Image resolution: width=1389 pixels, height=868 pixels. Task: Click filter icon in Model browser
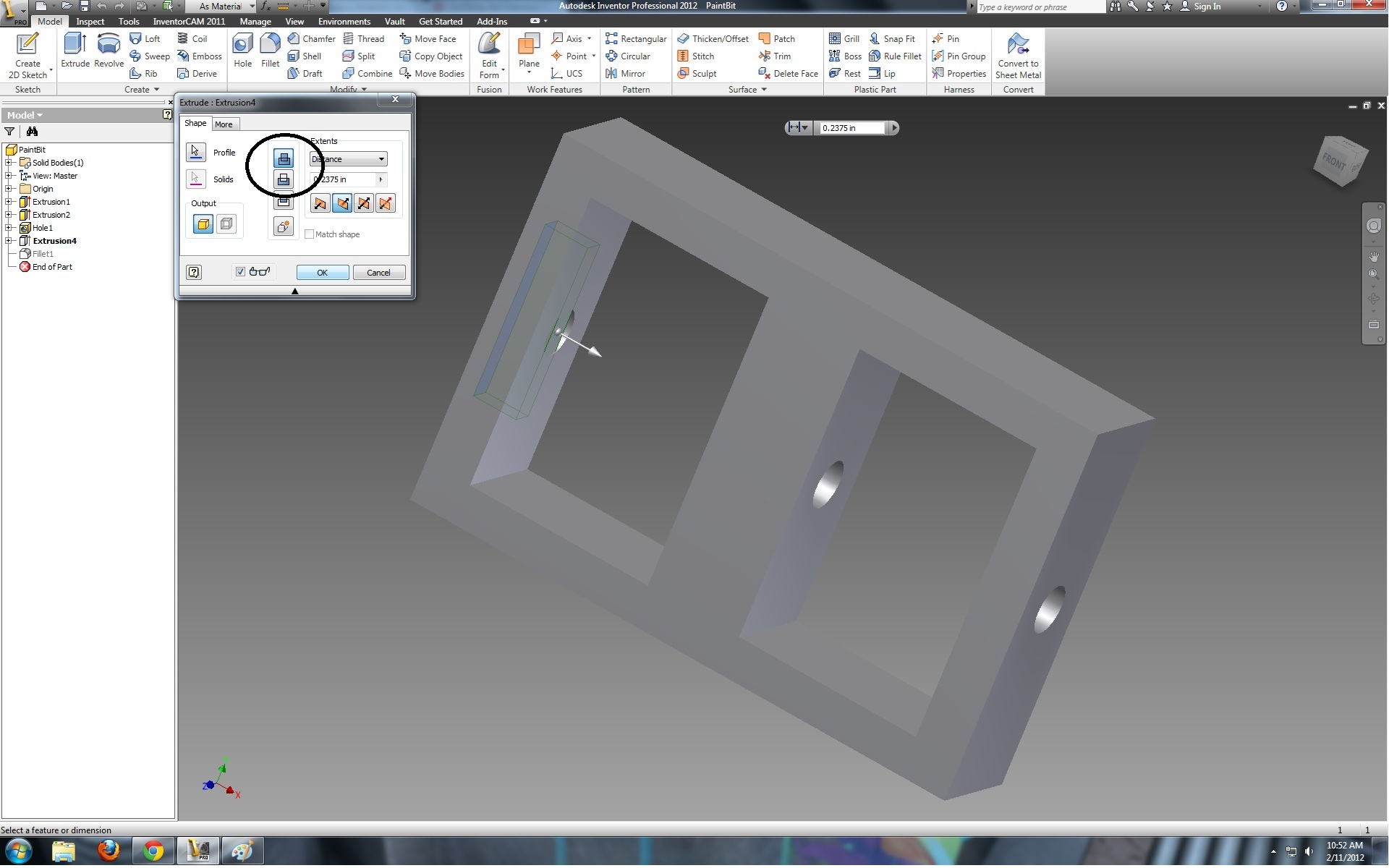9,131
